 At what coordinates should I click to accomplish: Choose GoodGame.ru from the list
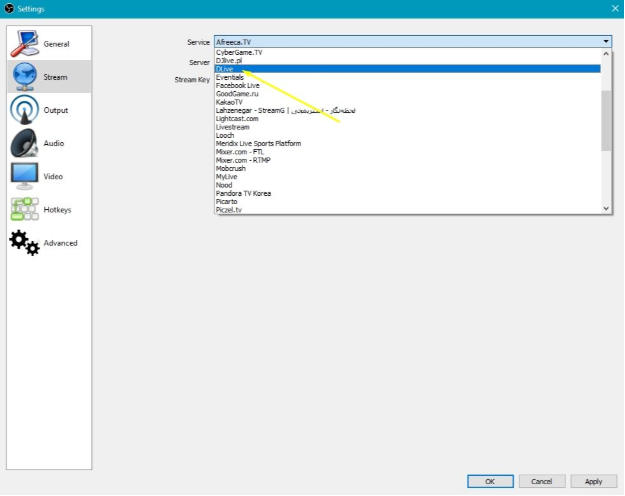(407, 94)
